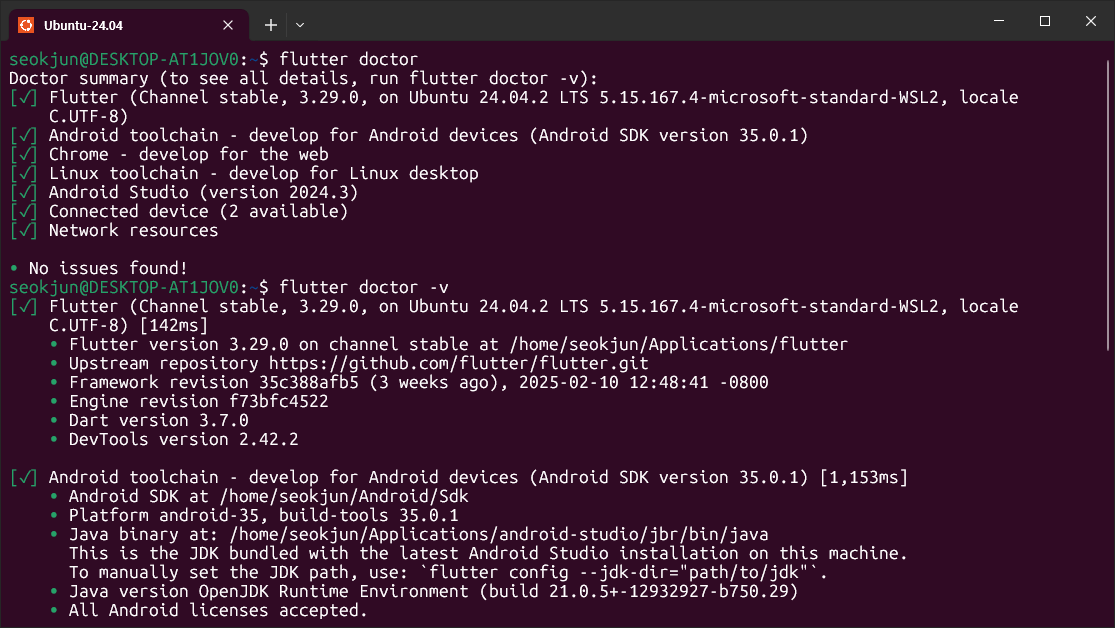
Task: Click the 'flutter doctor -v' command text
Action: coord(364,287)
